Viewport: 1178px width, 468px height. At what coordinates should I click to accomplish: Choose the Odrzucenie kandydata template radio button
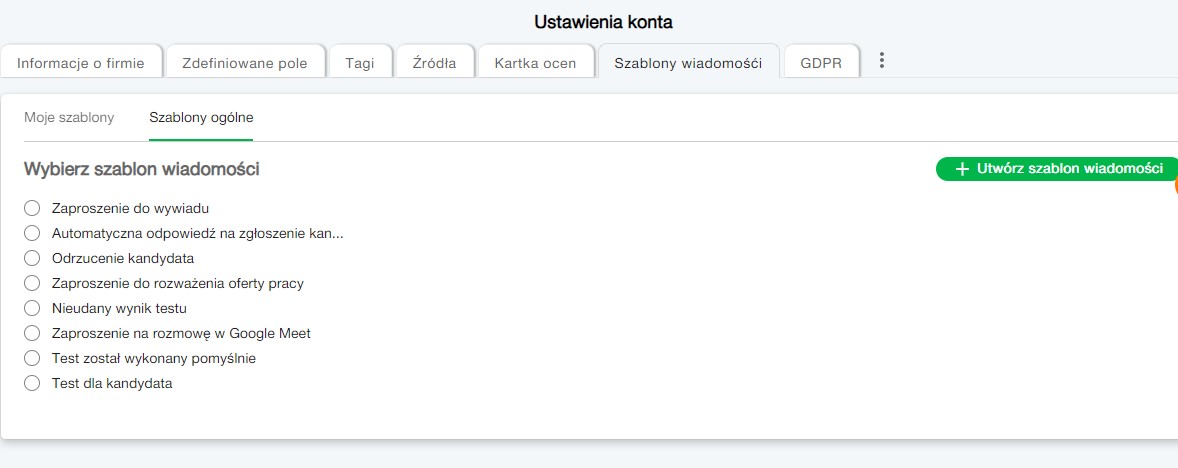(x=32, y=258)
